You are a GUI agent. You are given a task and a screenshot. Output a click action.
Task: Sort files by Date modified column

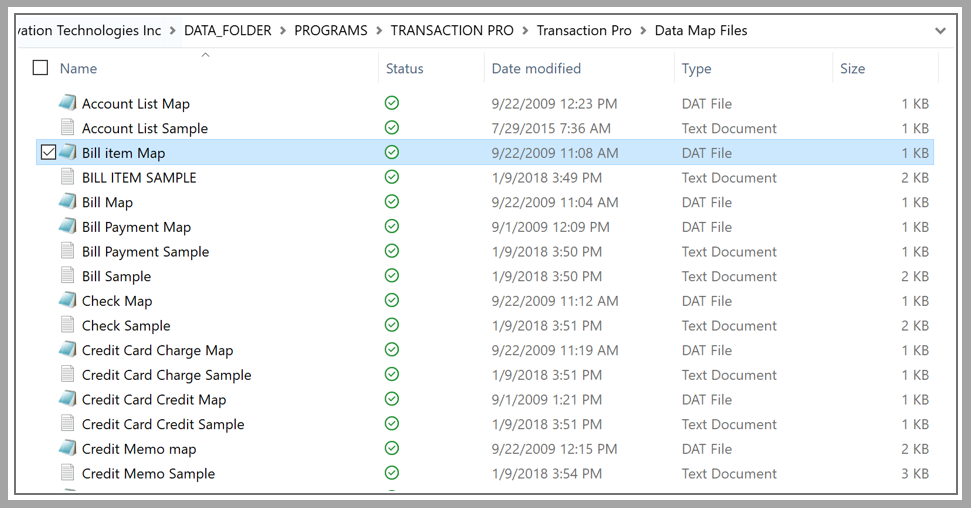click(536, 68)
